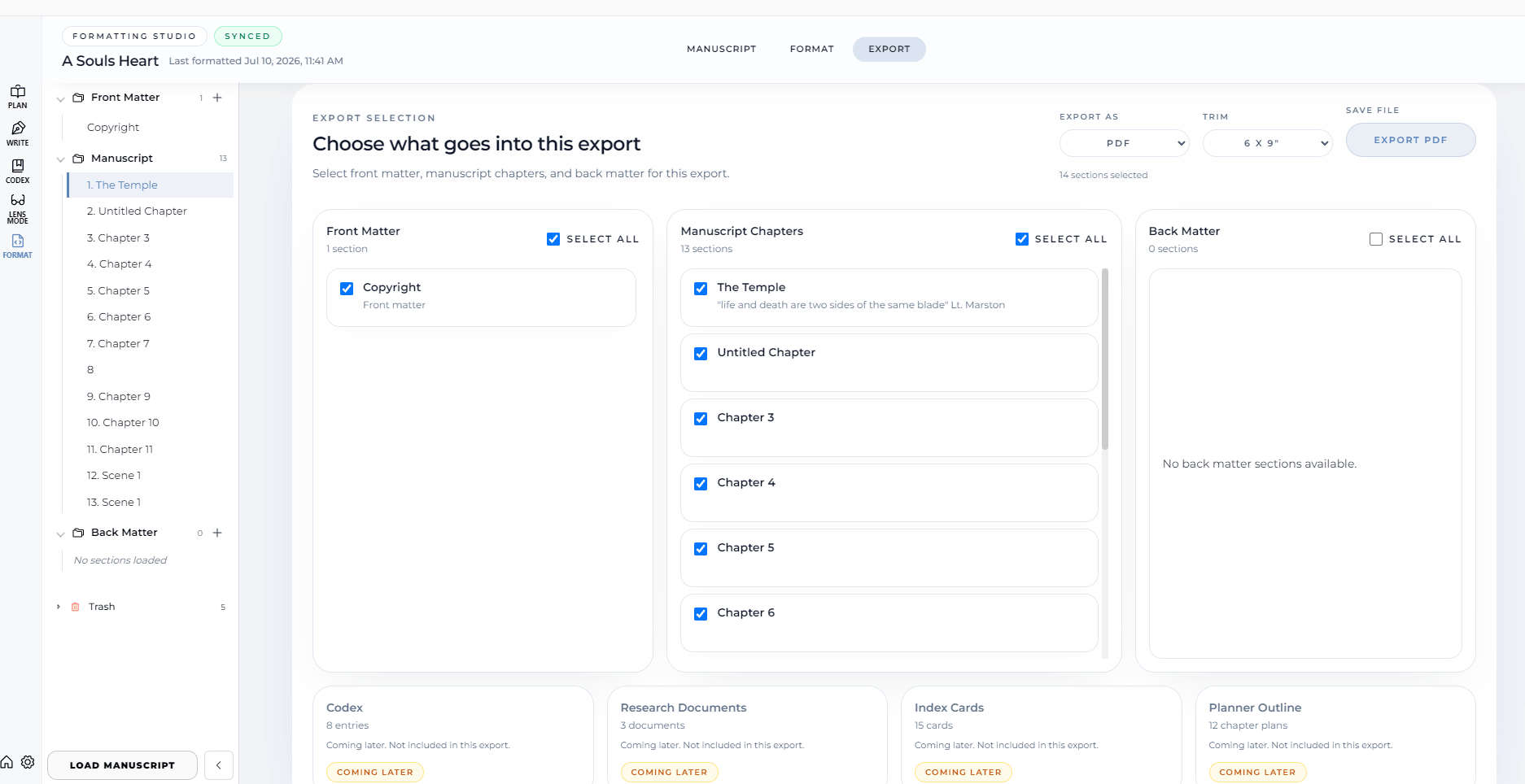Screen dimensions: 1525x784
Task: Select '1. The Temple' in sidebar
Action: pyautogui.click(x=150, y=185)
